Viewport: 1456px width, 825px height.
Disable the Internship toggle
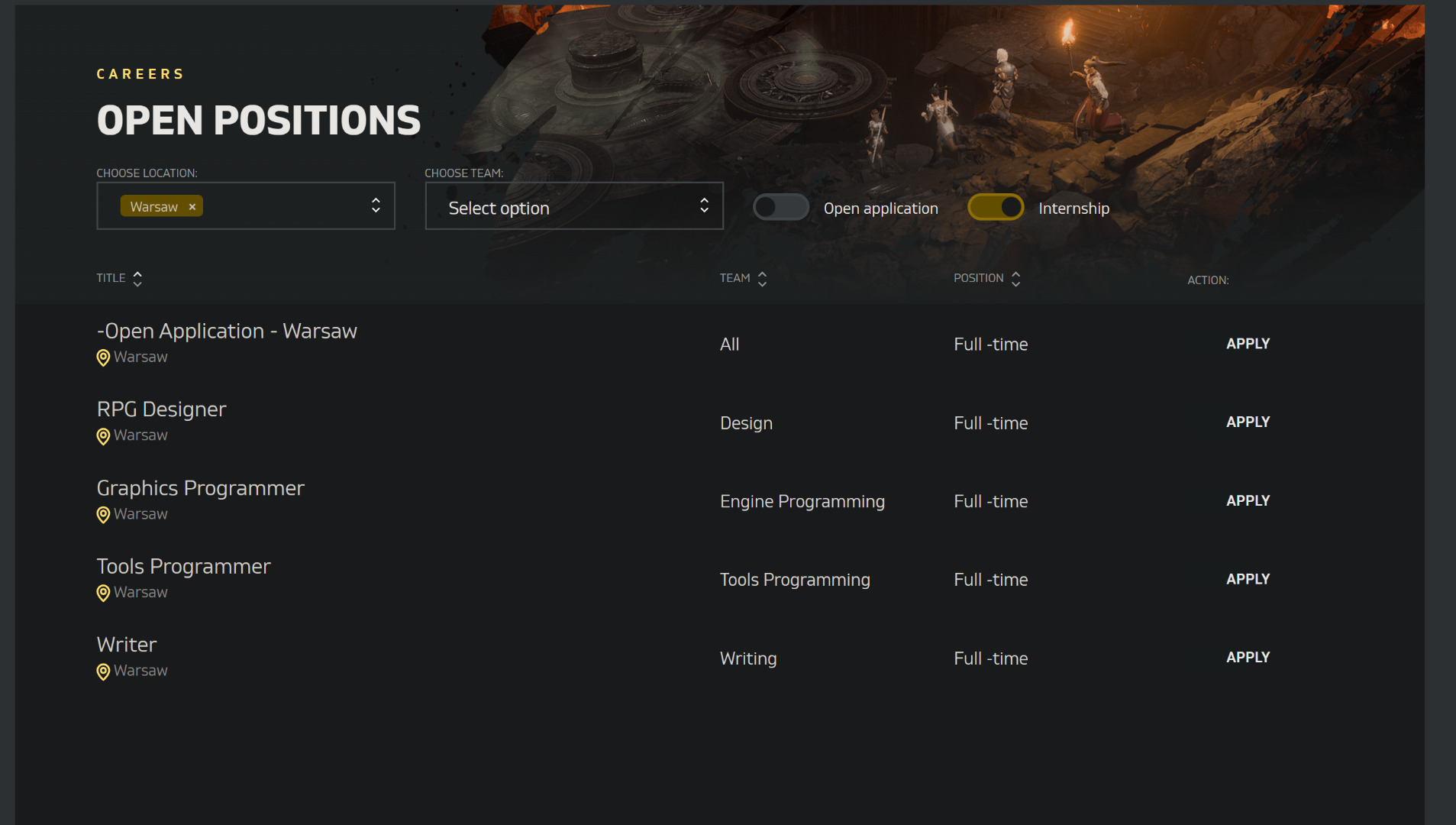click(996, 207)
